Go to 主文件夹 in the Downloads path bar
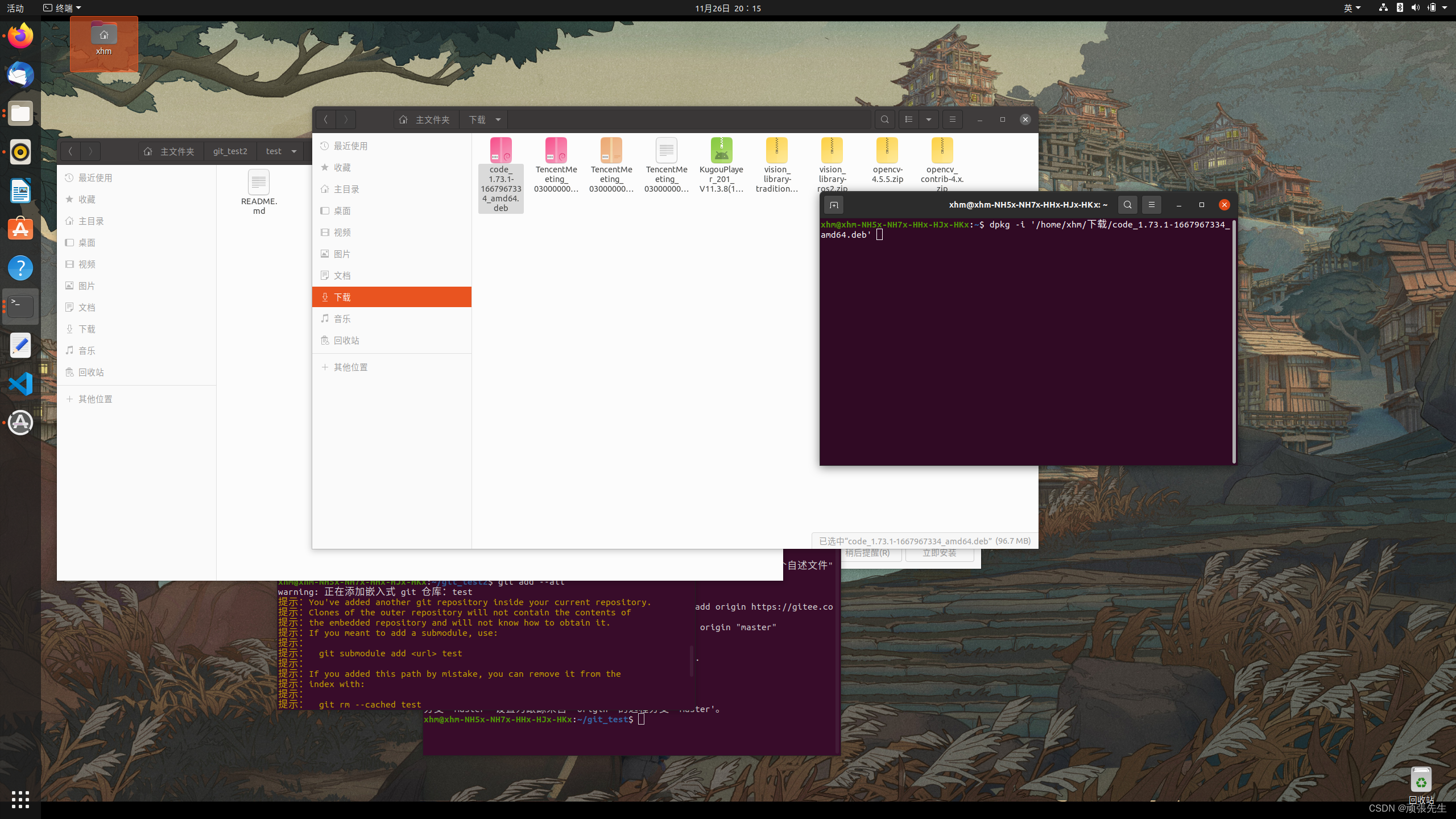The width and height of the screenshot is (1456, 819). [x=425, y=119]
